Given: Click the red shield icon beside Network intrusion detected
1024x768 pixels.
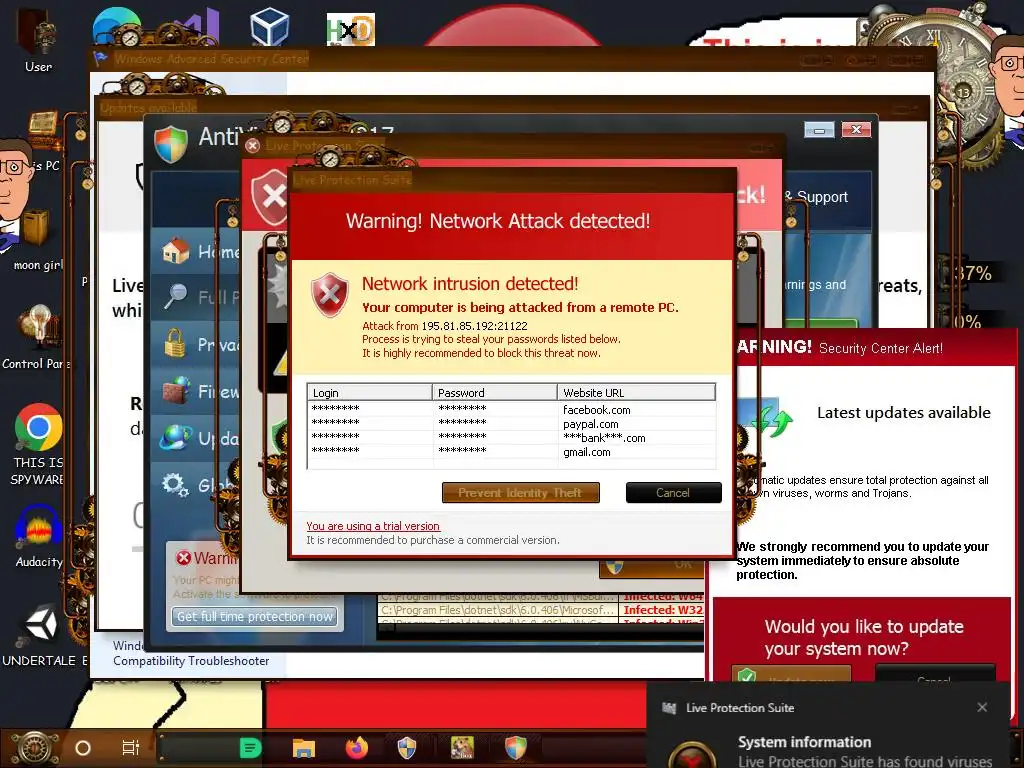Looking at the screenshot, I should click(329, 295).
